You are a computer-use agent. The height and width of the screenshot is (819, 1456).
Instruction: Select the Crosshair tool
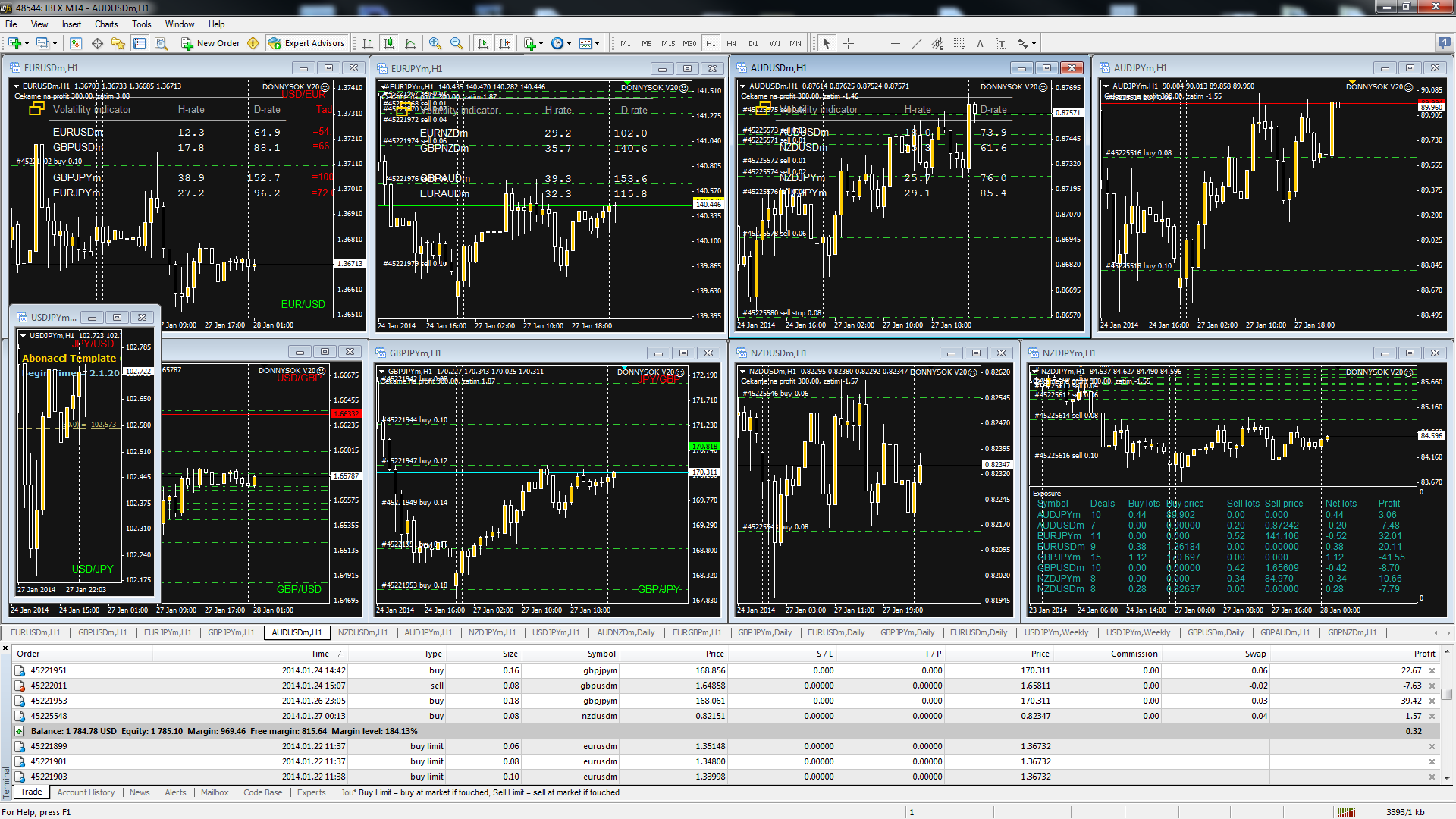tap(848, 43)
